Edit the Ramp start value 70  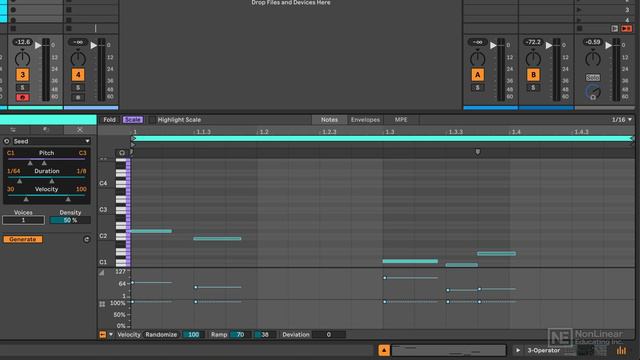click(x=239, y=335)
